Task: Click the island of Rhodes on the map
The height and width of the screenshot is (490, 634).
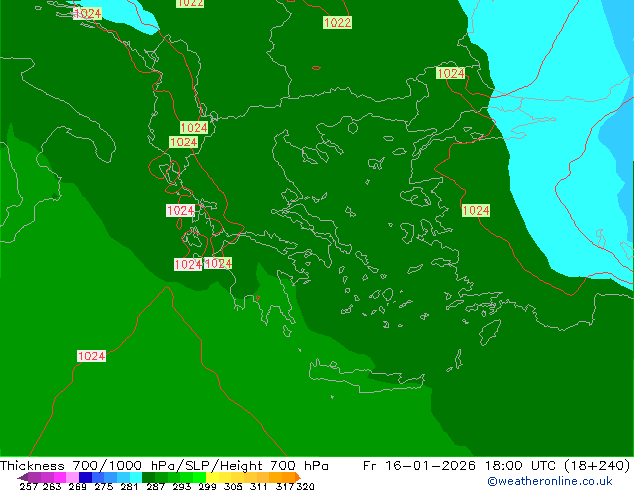Action: [490, 332]
